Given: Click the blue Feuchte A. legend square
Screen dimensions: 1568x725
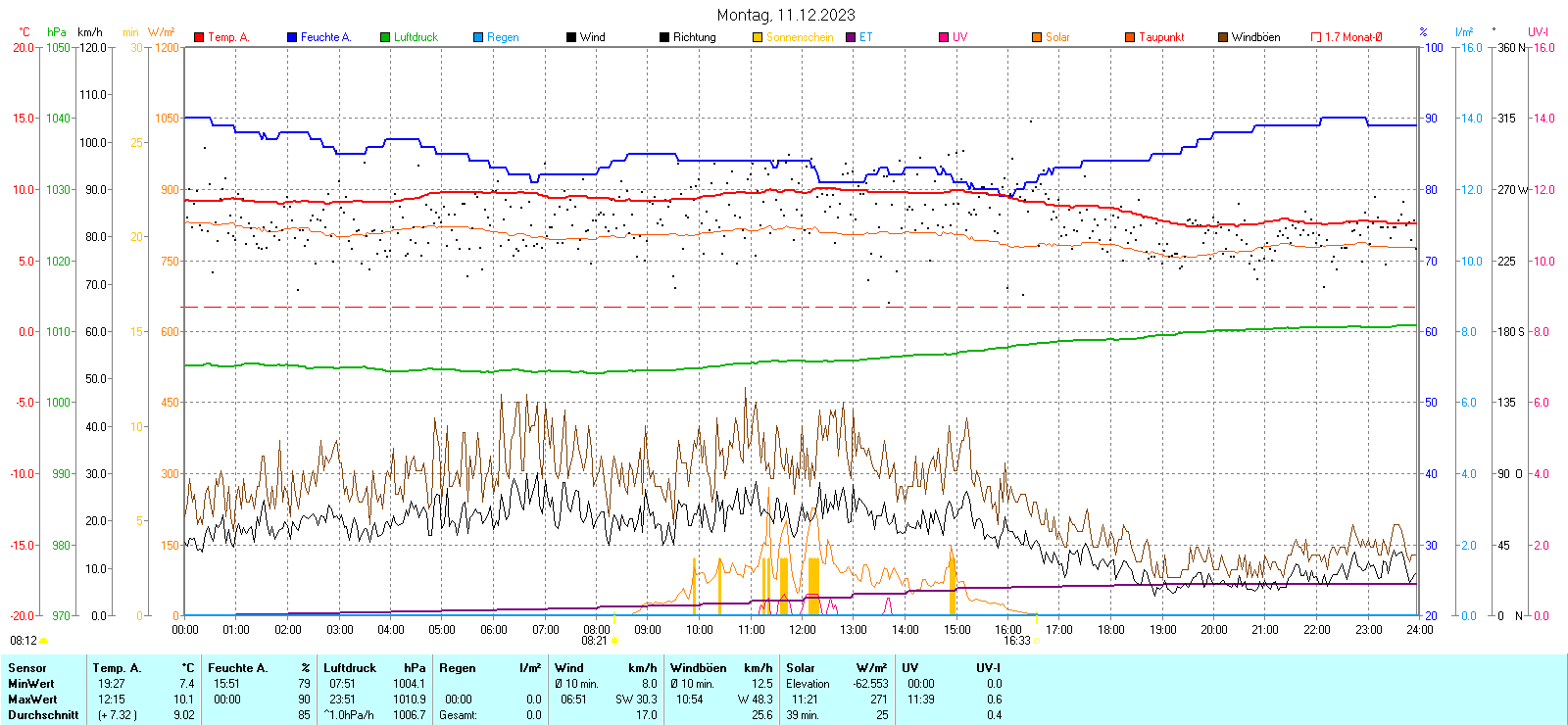Looking at the screenshot, I should click(292, 37).
